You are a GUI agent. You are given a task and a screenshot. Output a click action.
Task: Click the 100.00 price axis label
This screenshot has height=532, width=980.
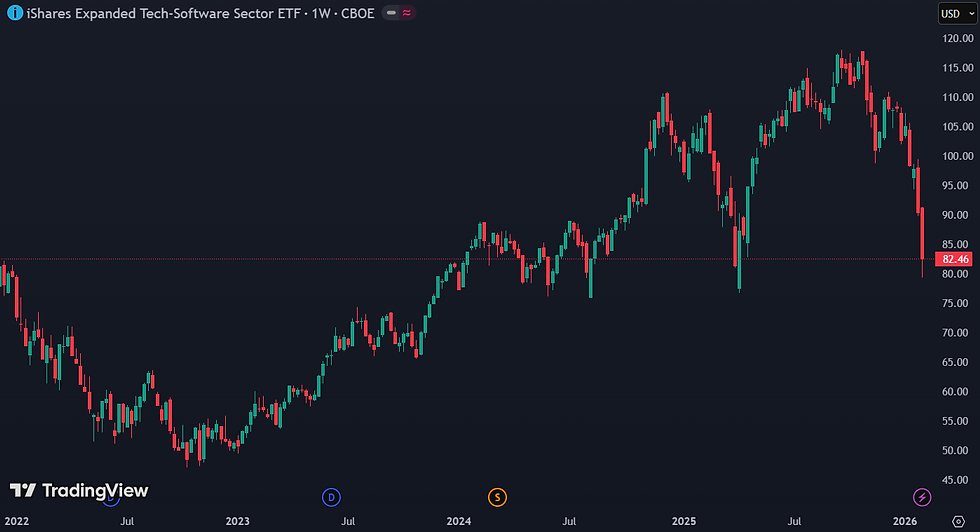958,156
